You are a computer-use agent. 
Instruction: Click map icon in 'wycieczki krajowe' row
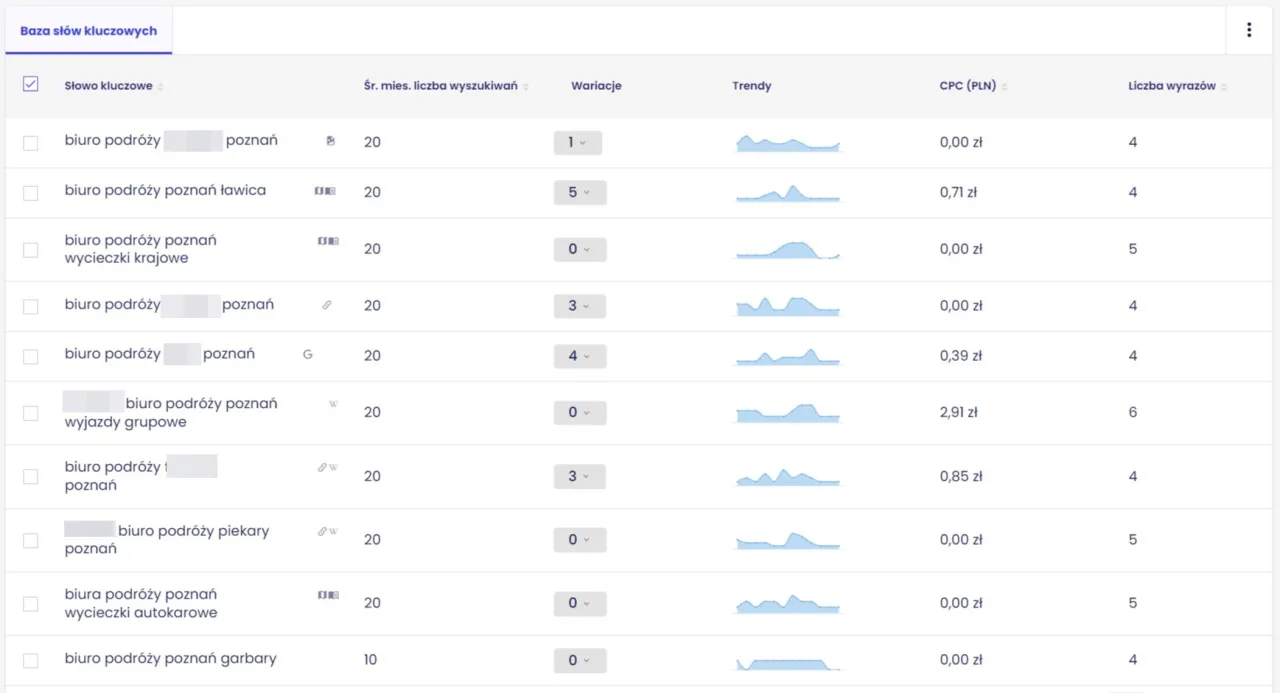(328, 241)
